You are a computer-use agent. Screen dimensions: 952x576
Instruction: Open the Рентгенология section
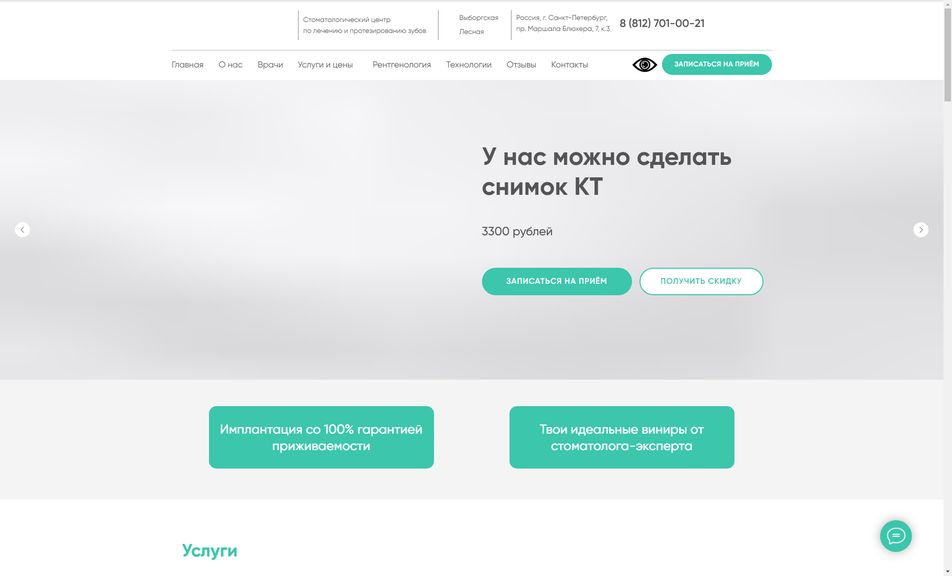401,64
